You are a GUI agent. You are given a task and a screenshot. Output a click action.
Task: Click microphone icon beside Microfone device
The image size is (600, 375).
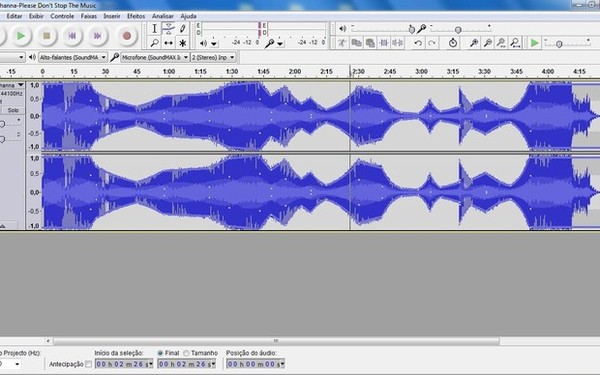114,57
